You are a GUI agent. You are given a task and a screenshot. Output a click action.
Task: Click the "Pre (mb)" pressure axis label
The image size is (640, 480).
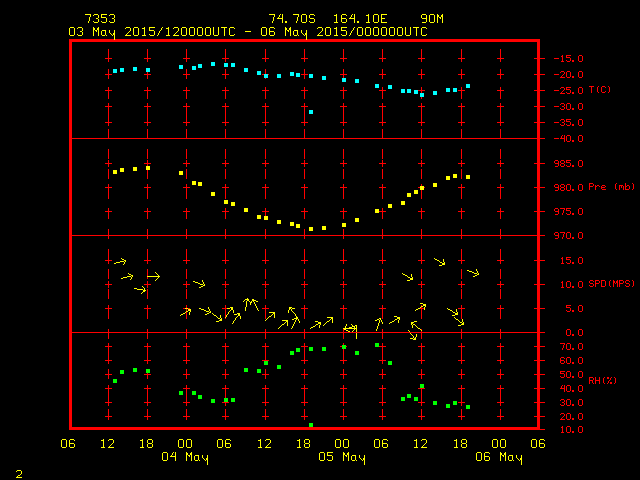click(x=611, y=187)
